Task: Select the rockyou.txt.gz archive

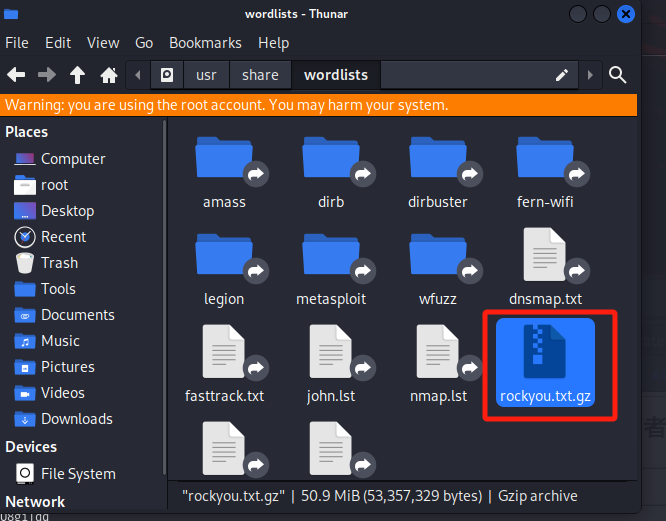Action: [x=545, y=362]
